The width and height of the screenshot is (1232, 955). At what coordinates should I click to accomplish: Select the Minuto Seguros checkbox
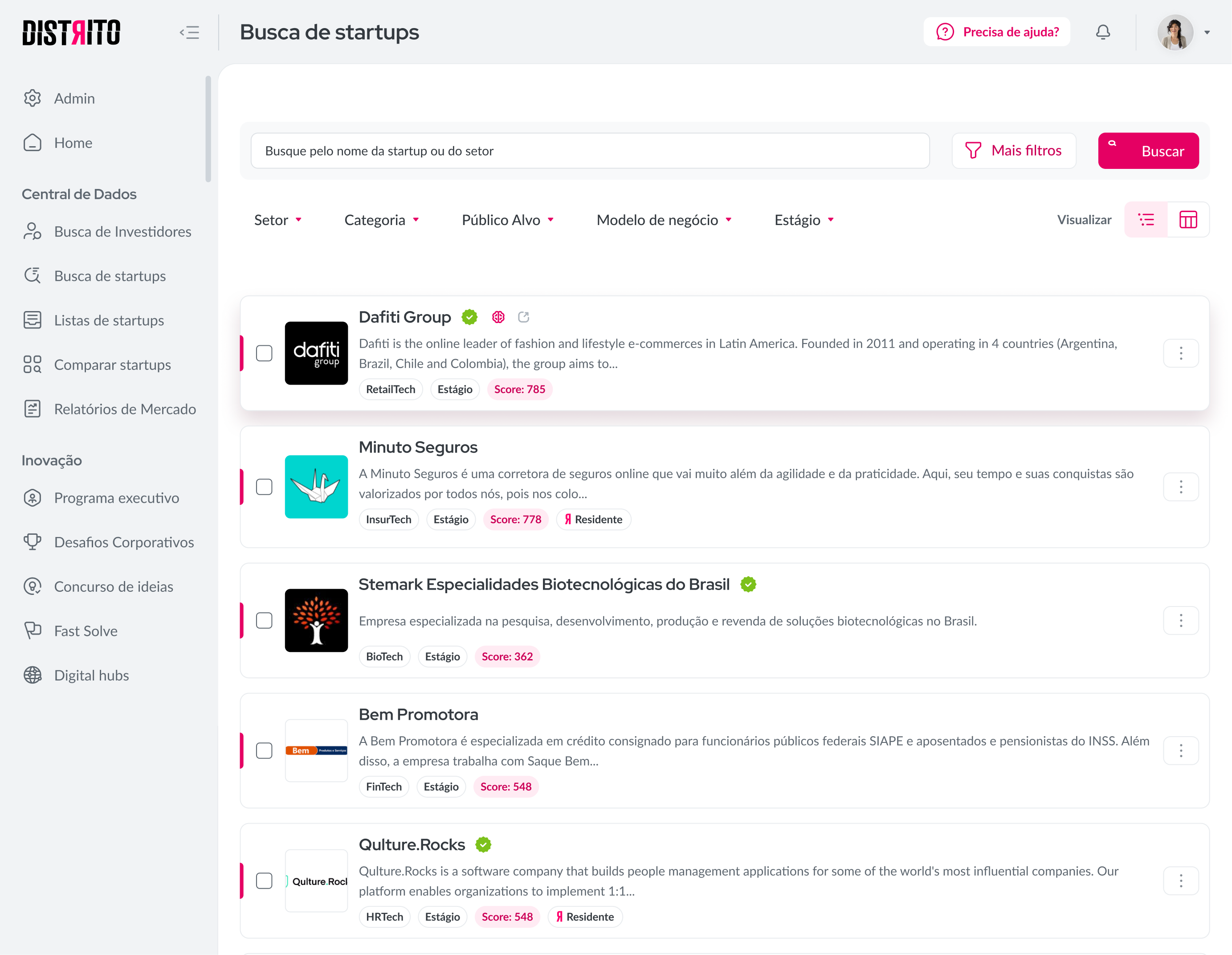[264, 487]
